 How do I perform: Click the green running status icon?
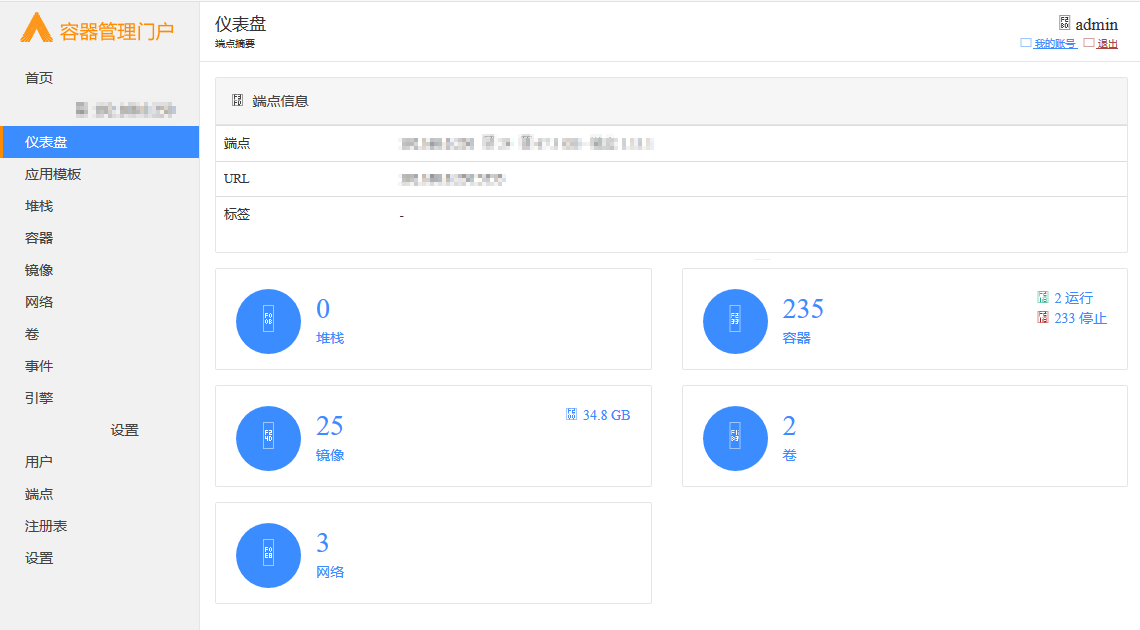(1043, 297)
